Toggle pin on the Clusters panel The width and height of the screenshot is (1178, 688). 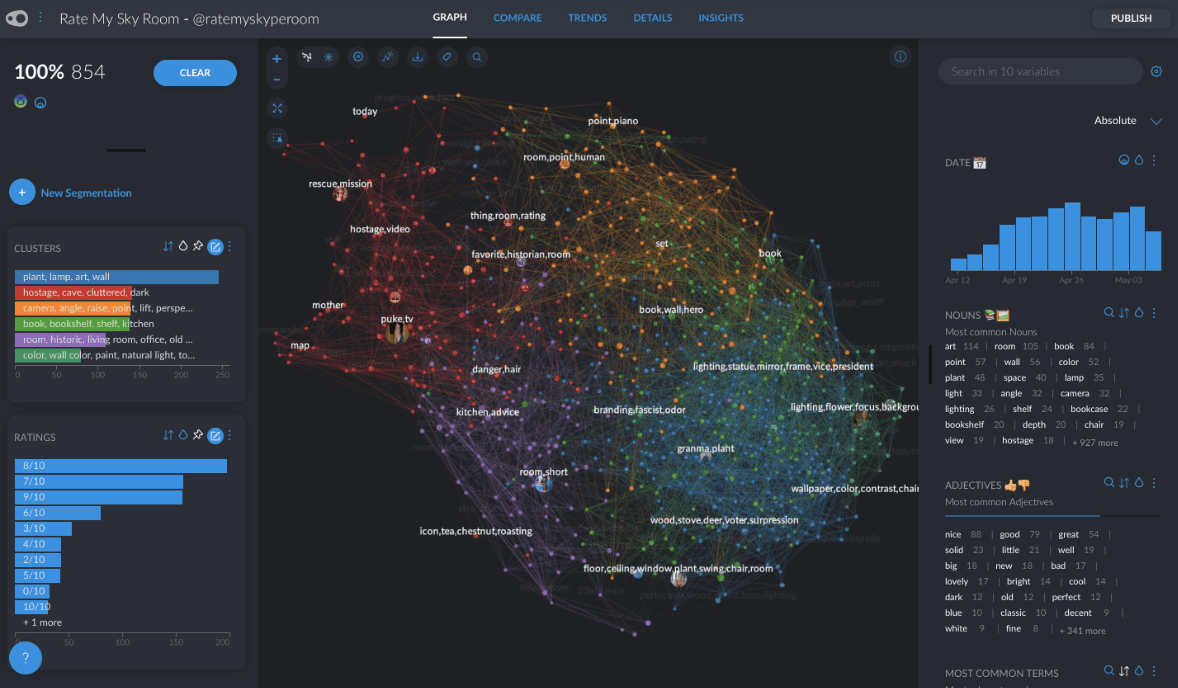(x=198, y=246)
